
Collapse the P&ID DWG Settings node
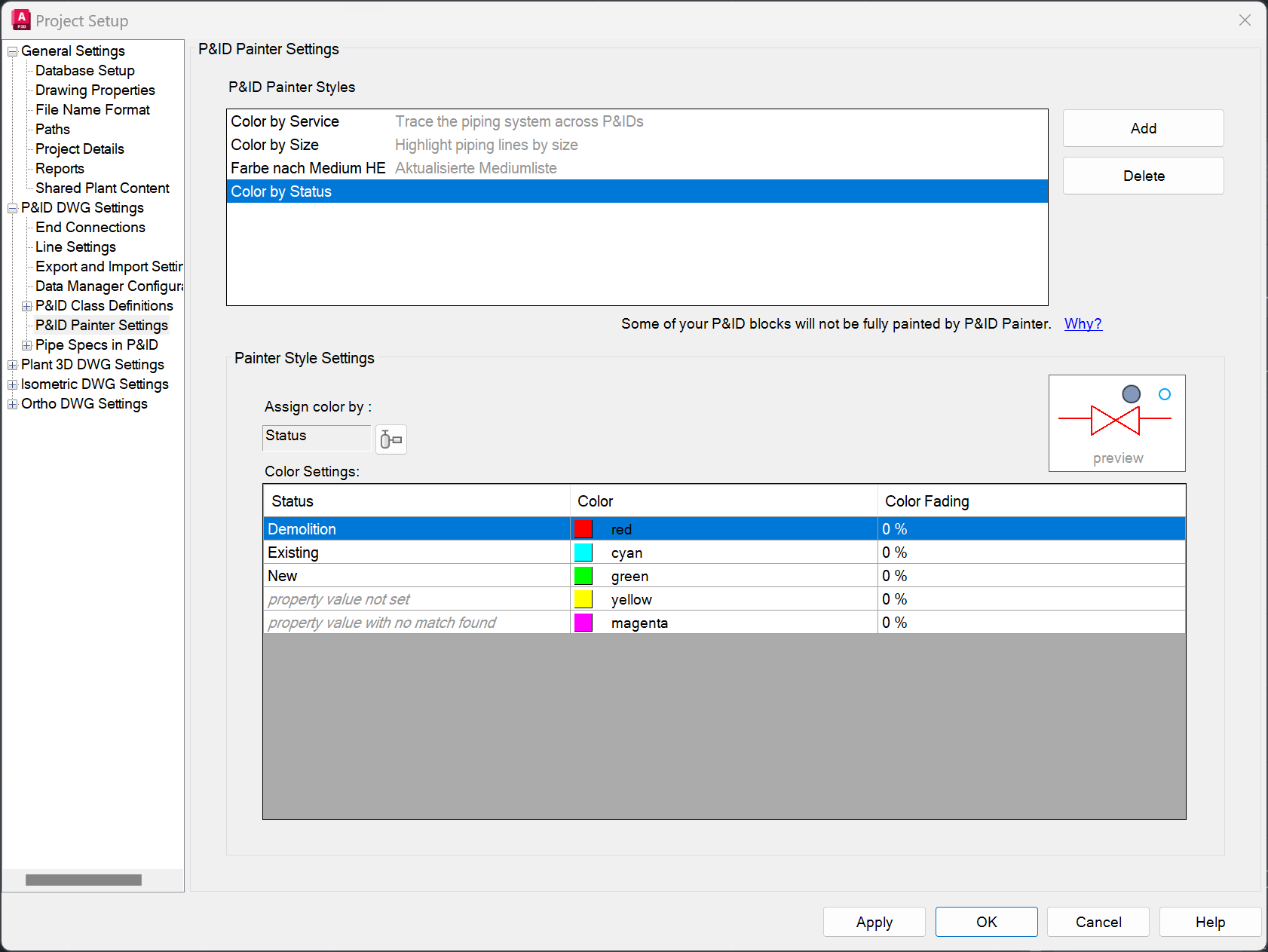click(x=11, y=207)
